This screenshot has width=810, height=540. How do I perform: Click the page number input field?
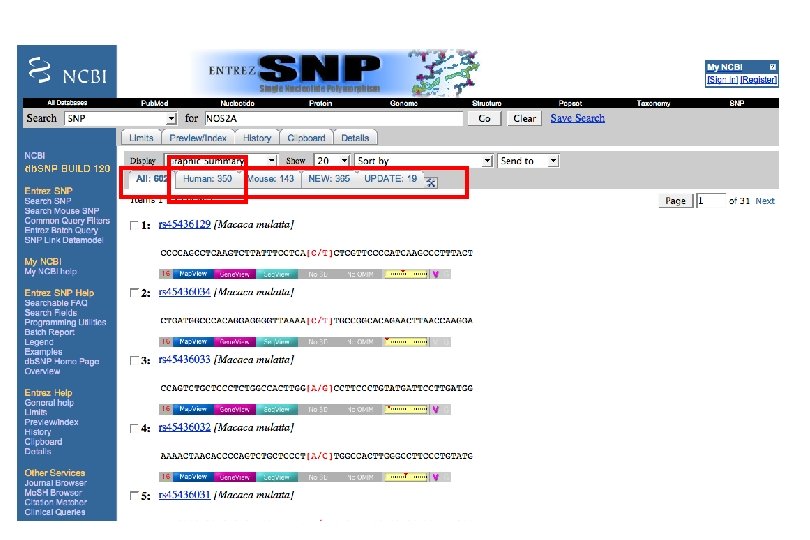tap(710, 200)
